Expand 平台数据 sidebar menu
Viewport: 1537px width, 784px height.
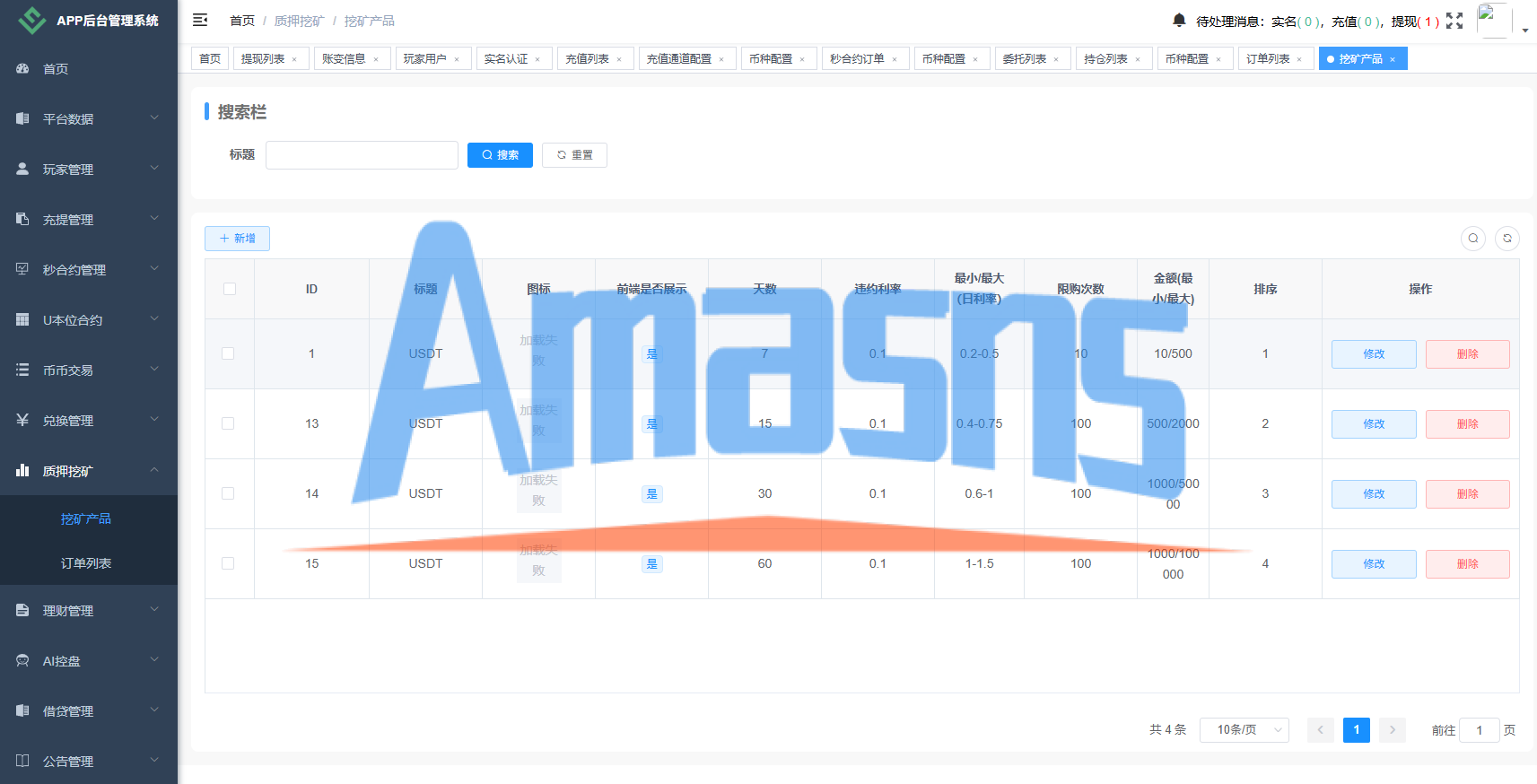pos(89,119)
